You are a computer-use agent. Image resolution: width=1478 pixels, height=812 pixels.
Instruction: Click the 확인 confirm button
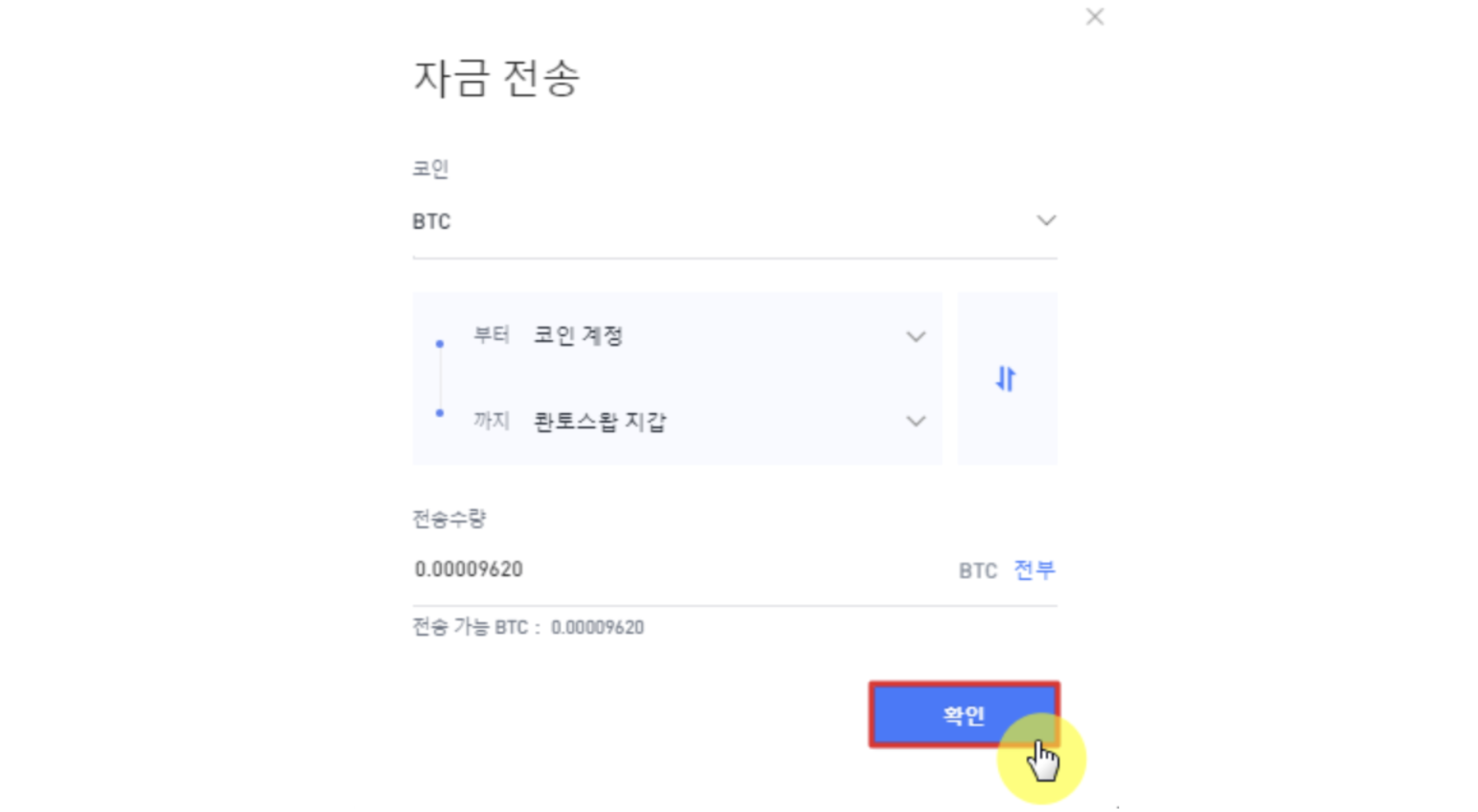tap(964, 713)
